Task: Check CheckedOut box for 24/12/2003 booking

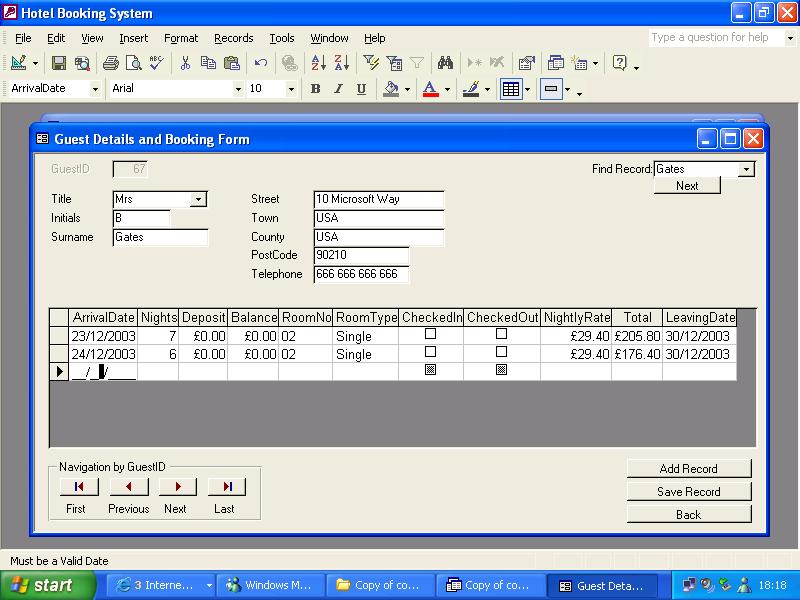Action: point(501,352)
